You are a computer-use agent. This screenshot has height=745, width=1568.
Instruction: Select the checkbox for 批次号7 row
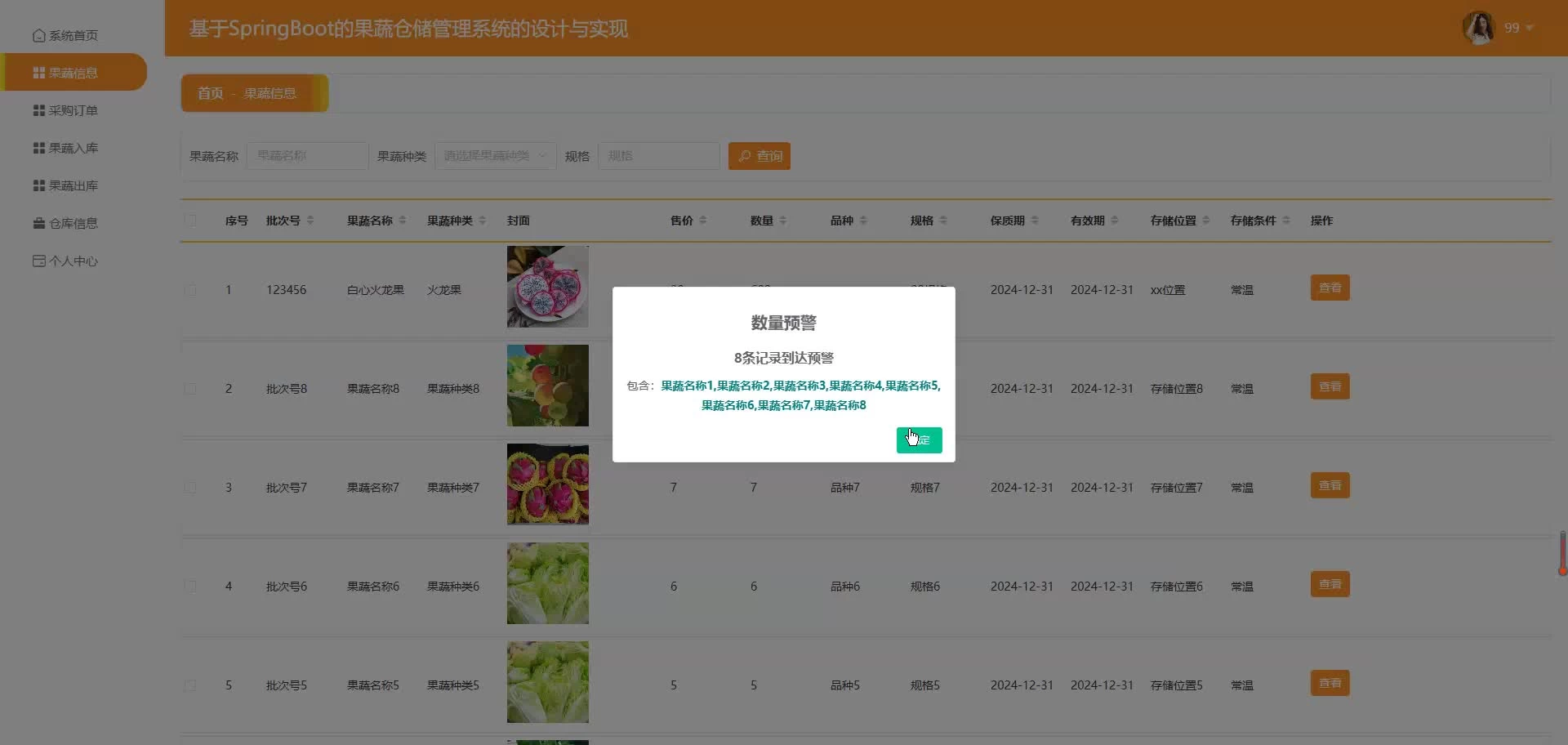coord(190,488)
